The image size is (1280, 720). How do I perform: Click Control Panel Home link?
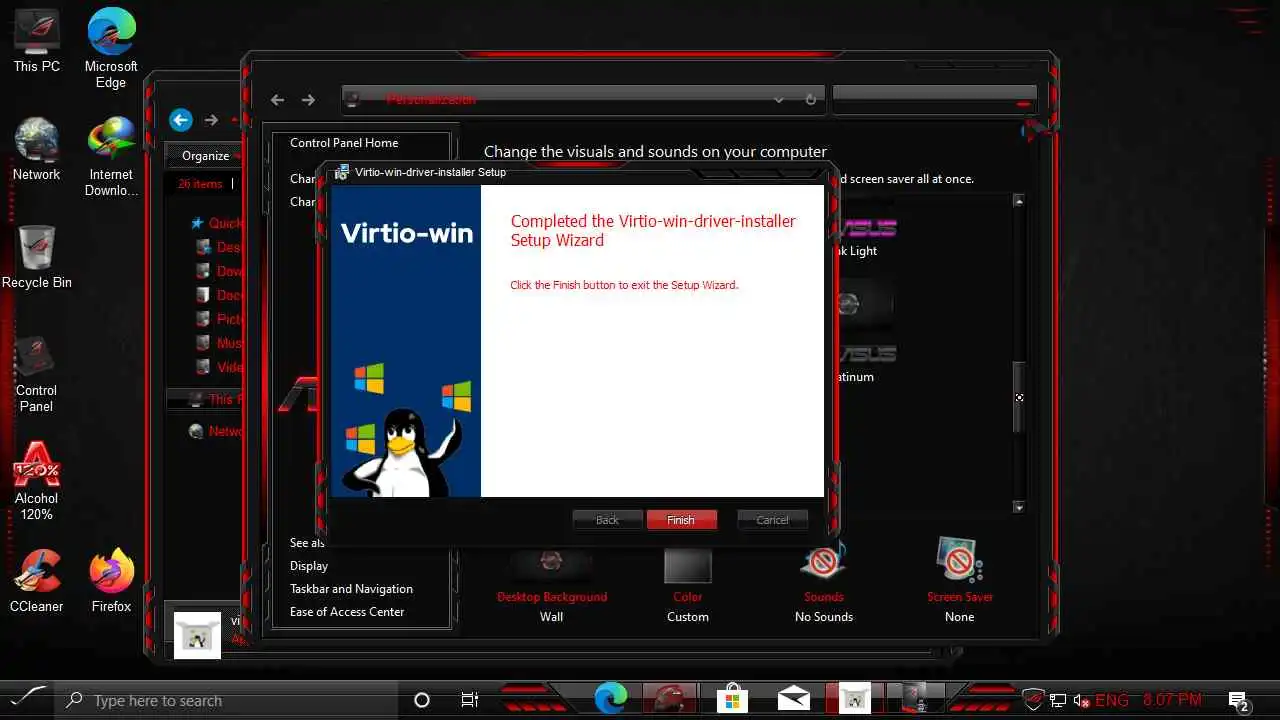(x=344, y=143)
